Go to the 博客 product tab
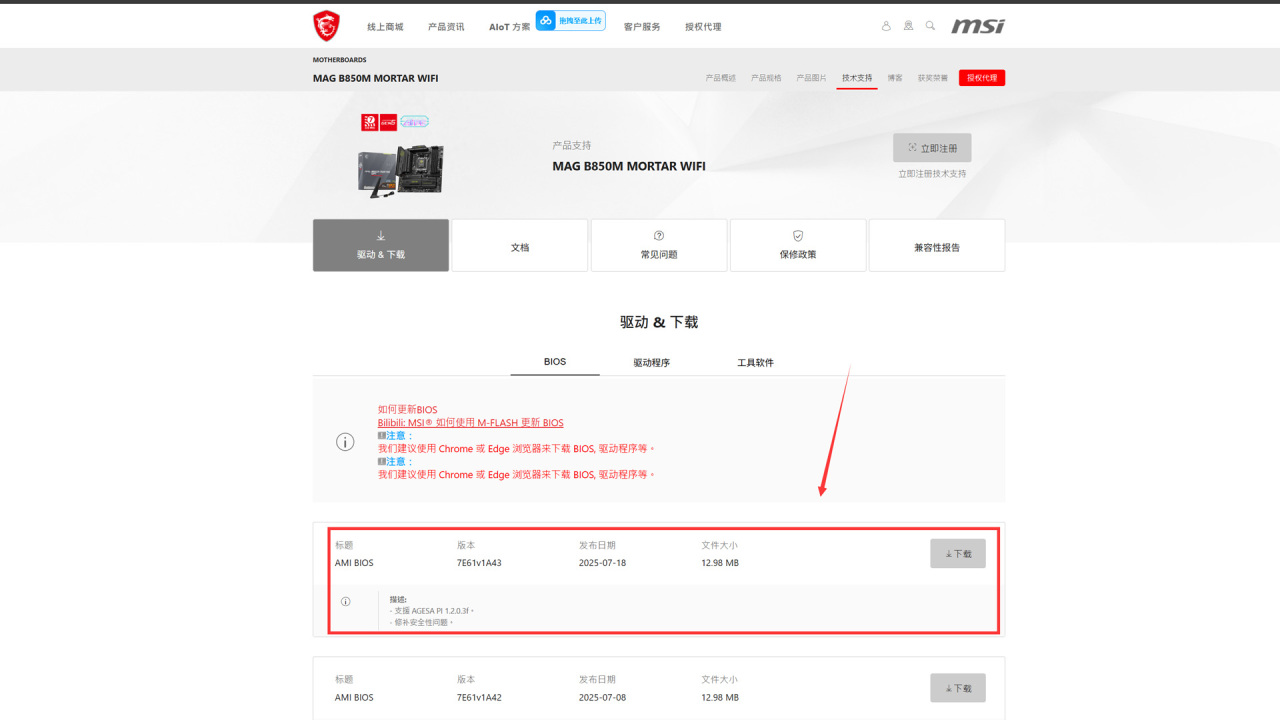The height and width of the screenshot is (720, 1280). 895,78
